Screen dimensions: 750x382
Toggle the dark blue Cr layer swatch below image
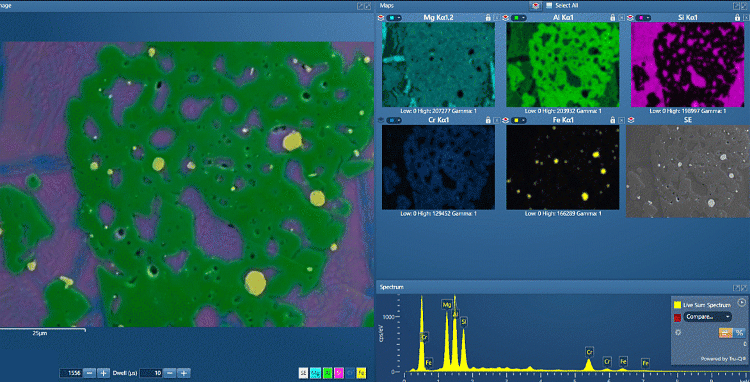click(350, 373)
